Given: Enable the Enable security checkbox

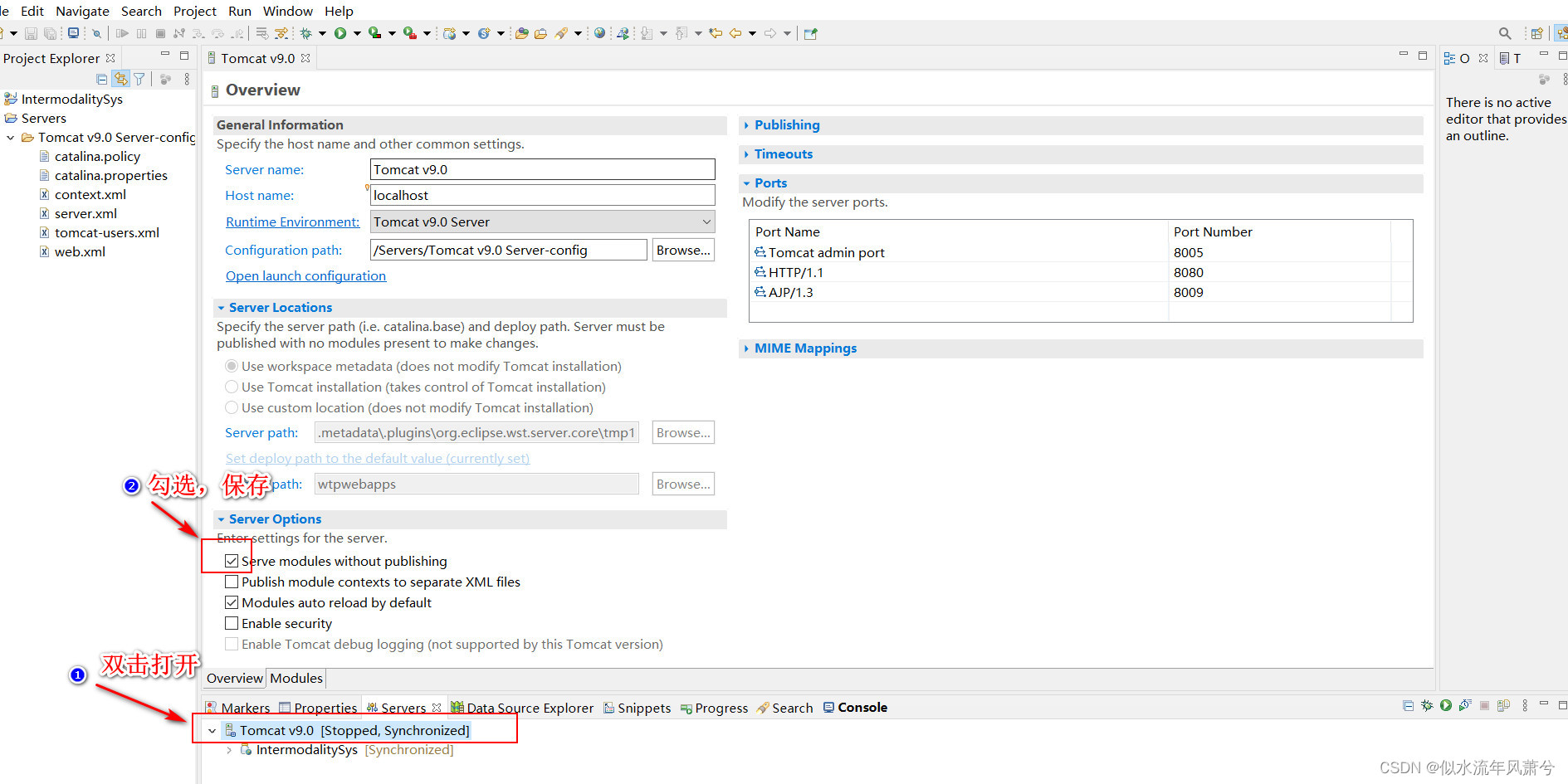Looking at the screenshot, I should (x=232, y=623).
